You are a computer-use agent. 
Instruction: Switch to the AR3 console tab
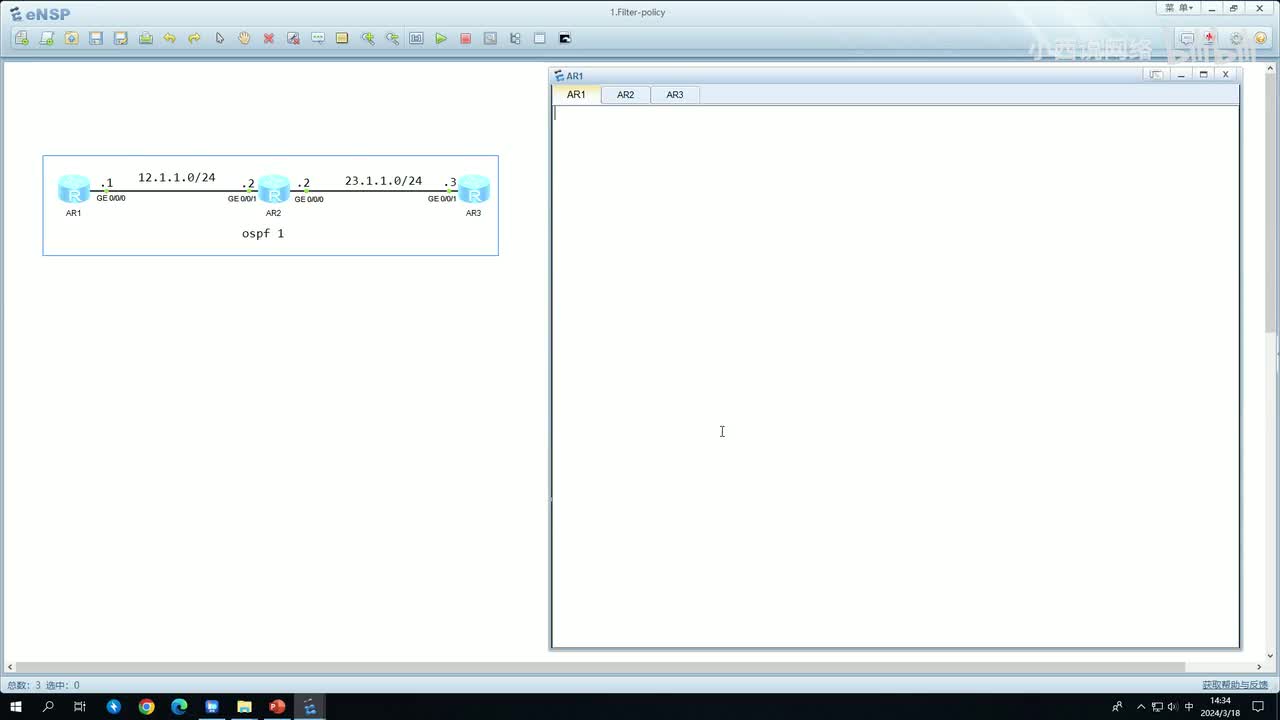click(675, 94)
